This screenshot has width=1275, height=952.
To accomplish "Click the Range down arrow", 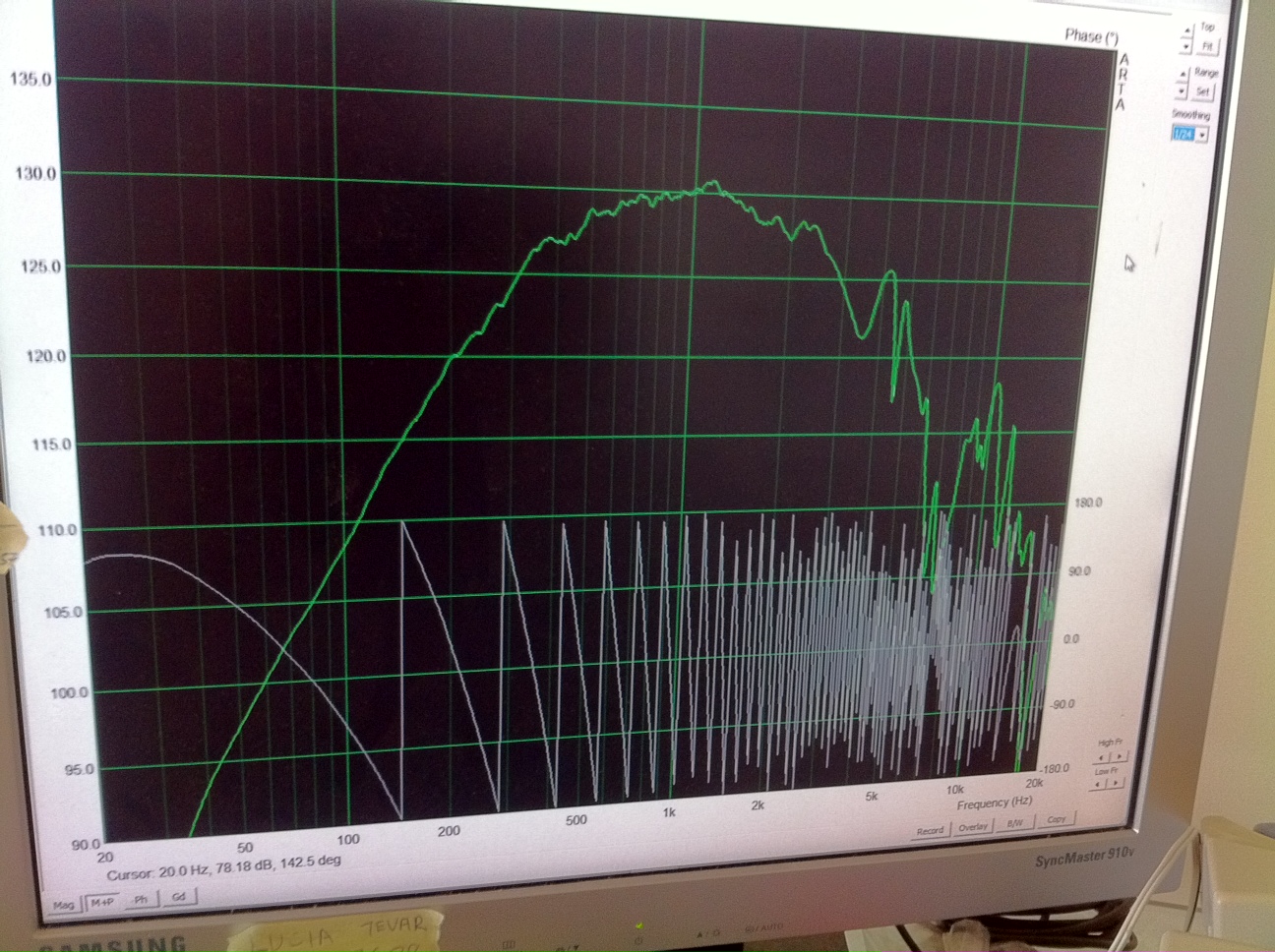I will click(1182, 90).
